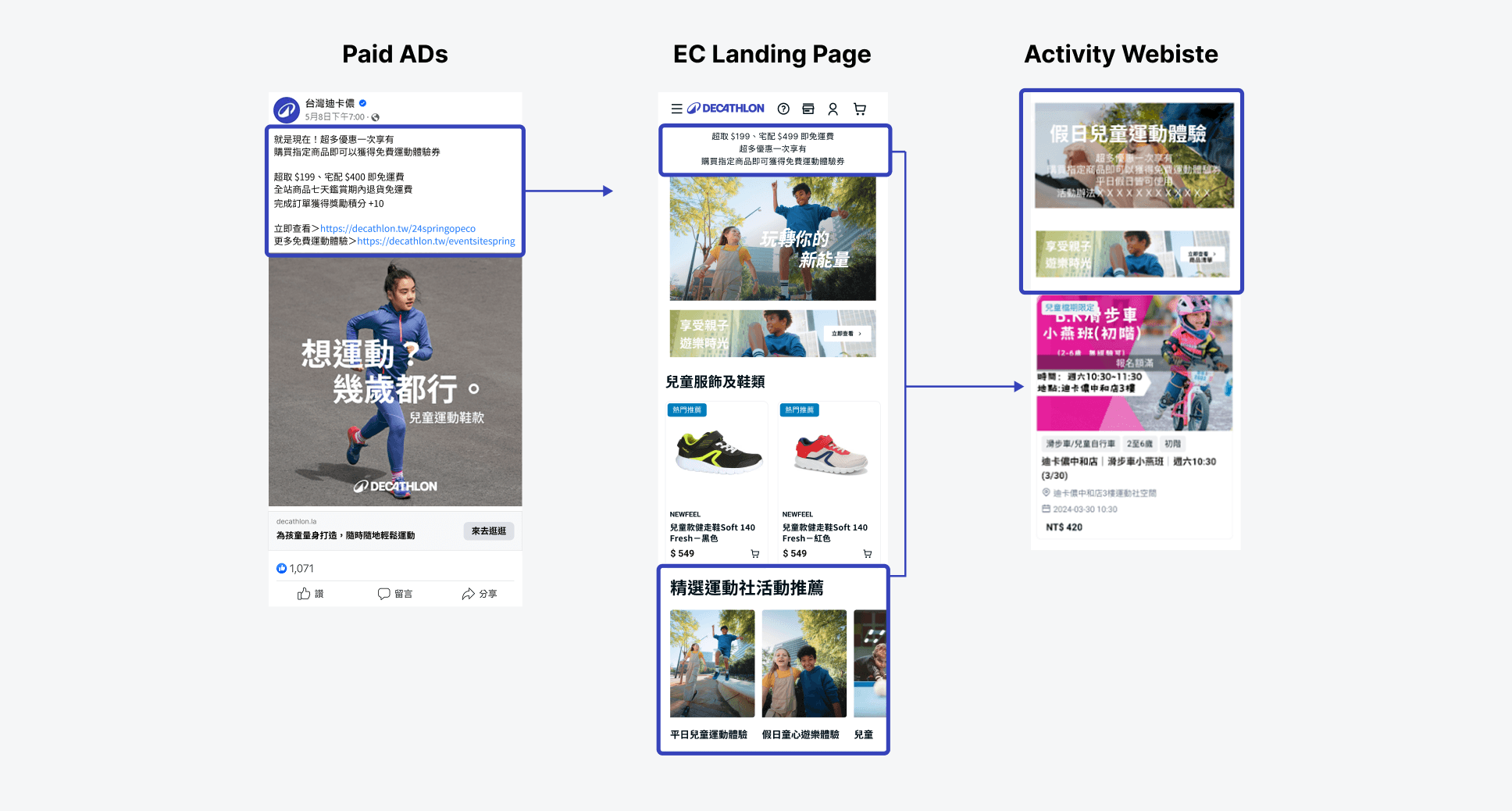The width and height of the screenshot is (1512, 811).
Task: Click the 來去逛逛 button in the ad
Action: tap(489, 531)
